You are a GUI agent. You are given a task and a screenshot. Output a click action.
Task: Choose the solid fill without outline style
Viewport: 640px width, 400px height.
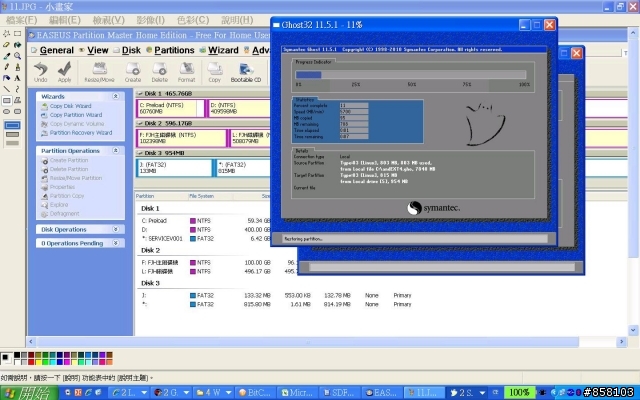[12, 143]
